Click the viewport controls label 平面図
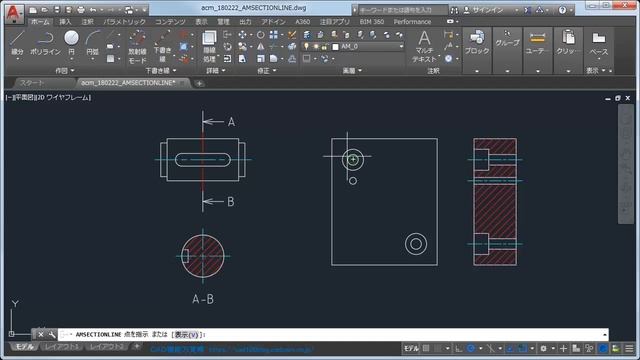 pos(23,98)
